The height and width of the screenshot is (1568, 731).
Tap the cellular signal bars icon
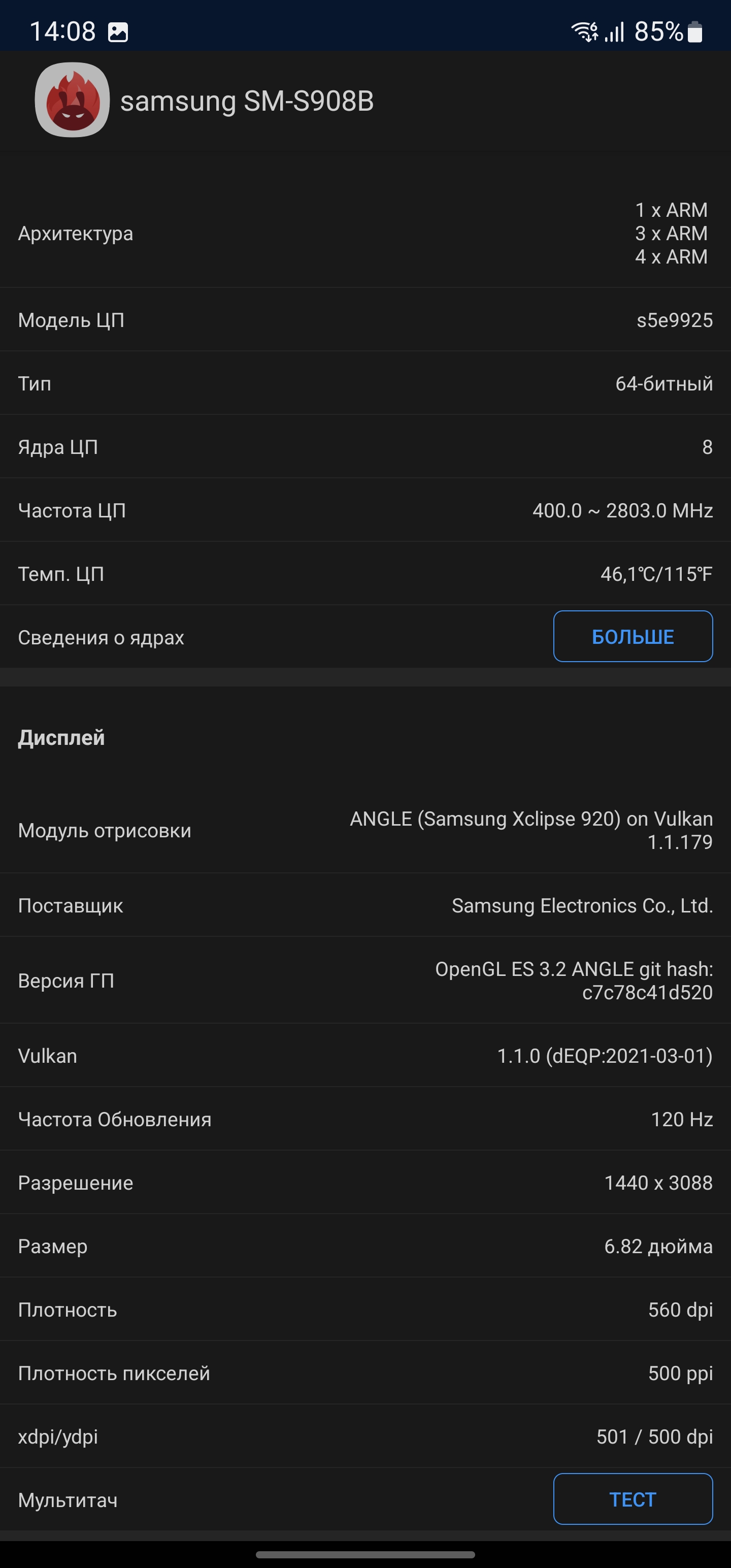pos(615,31)
